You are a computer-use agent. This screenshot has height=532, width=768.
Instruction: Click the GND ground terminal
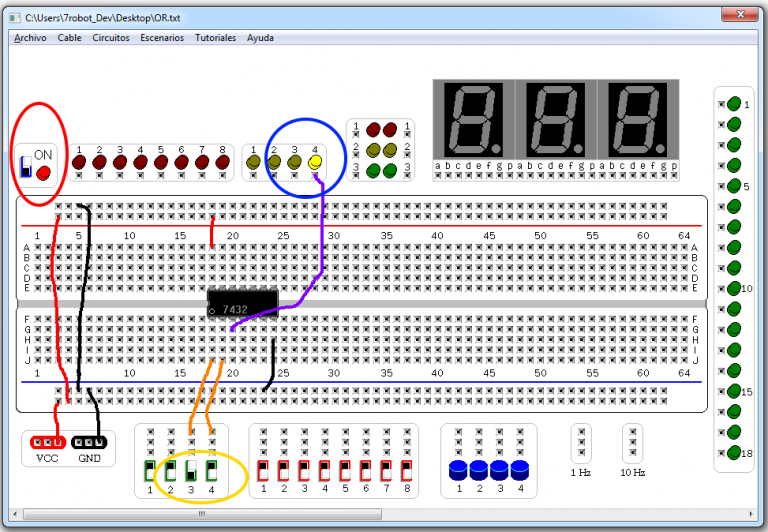coord(89,442)
